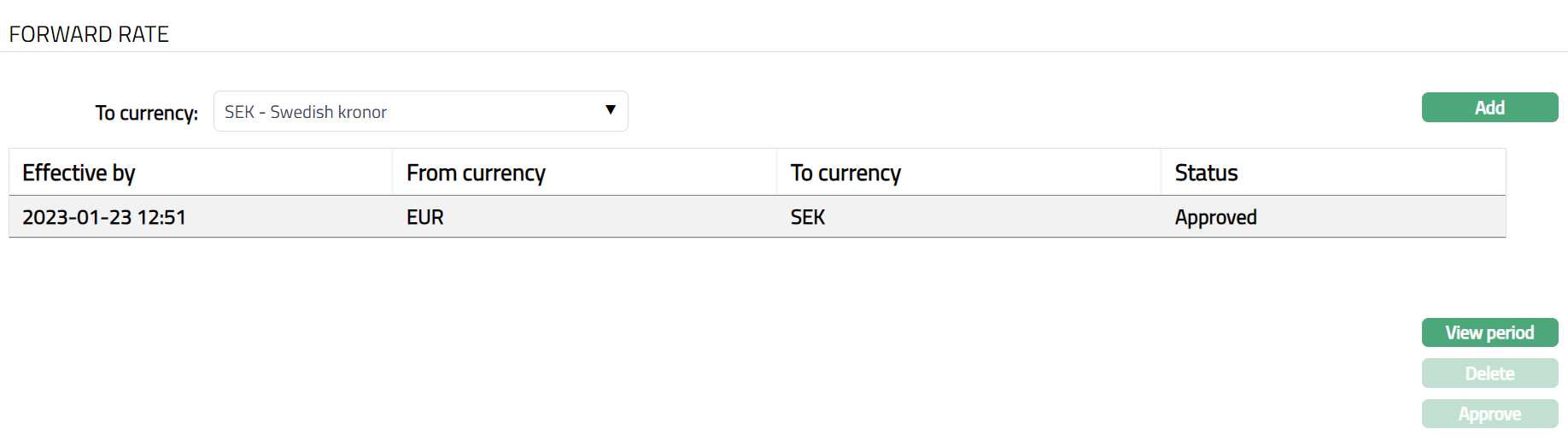Sort by the Effective by column header

[79, 173]
